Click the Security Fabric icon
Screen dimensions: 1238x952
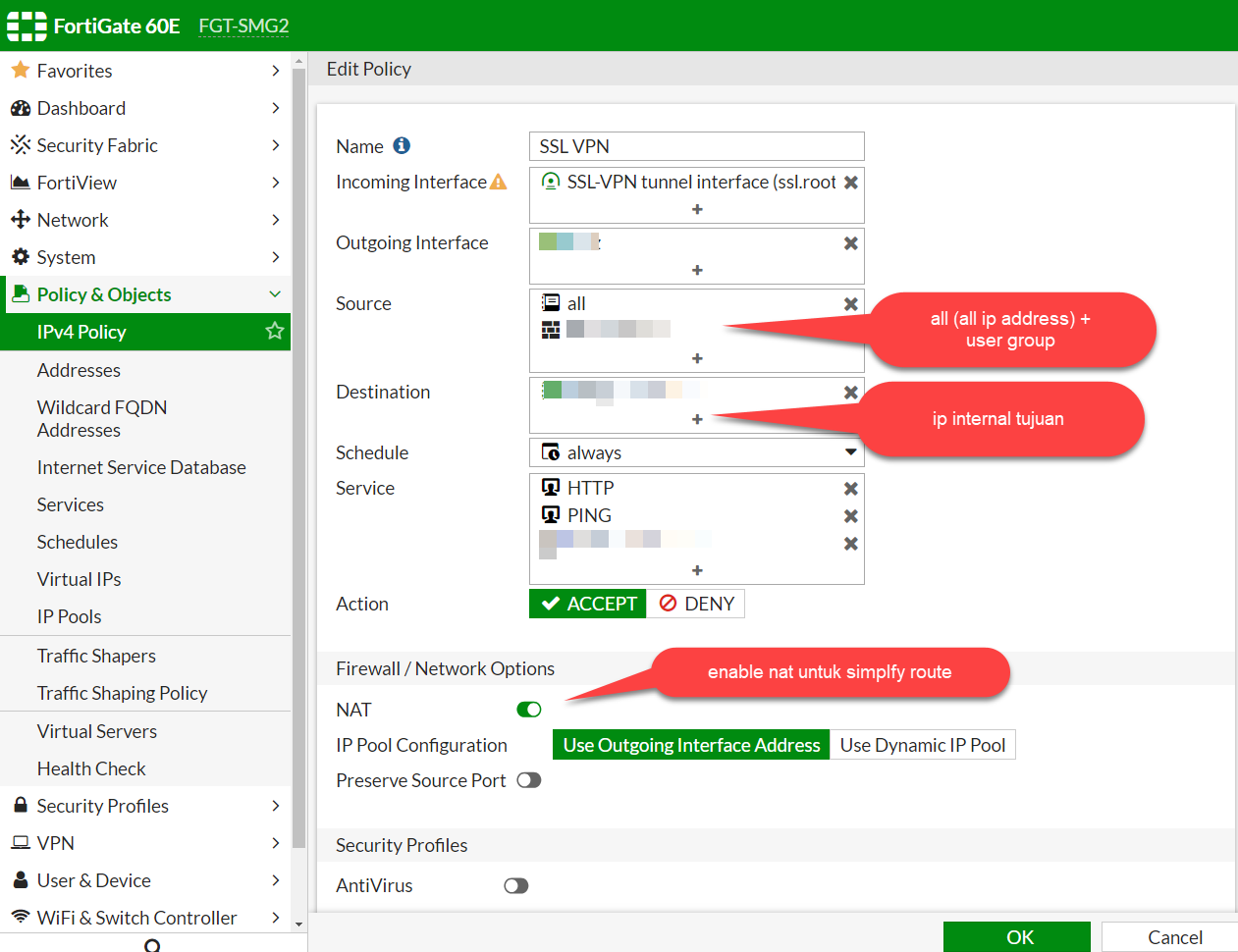point(20,145)
